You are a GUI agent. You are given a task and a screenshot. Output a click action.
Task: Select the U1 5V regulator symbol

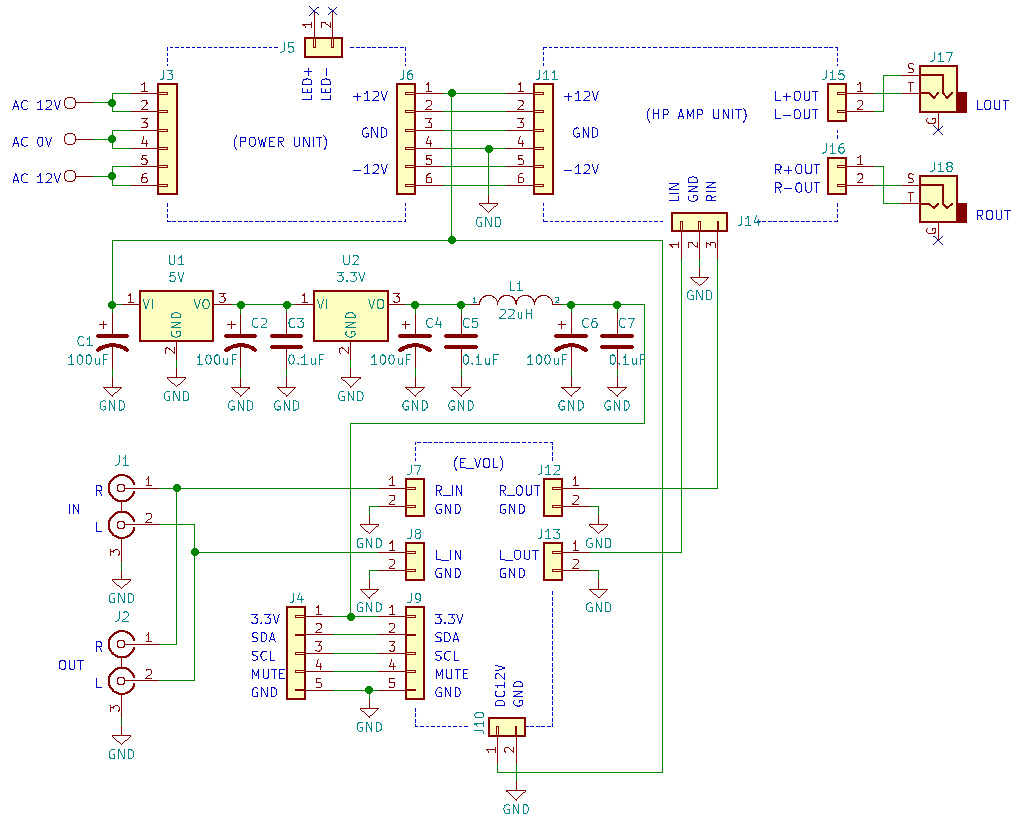(176, 316)
